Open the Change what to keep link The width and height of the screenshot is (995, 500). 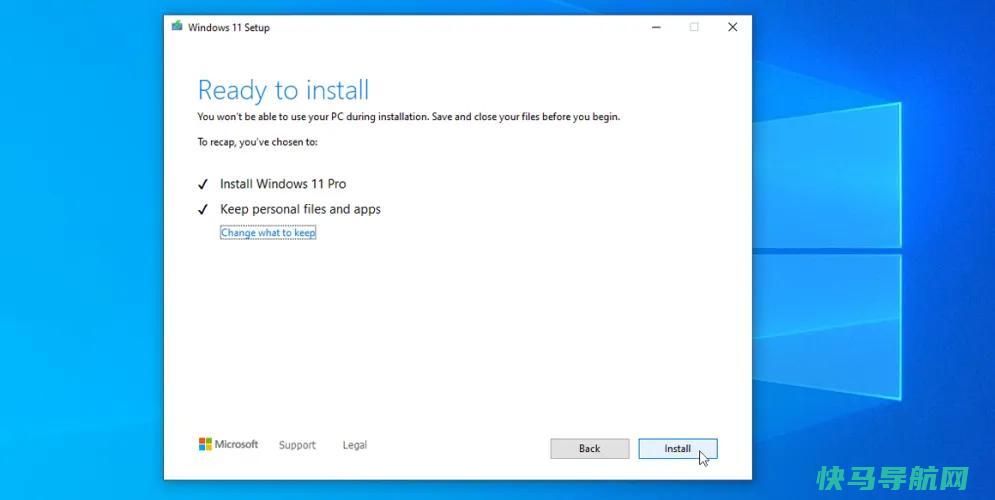268,233
